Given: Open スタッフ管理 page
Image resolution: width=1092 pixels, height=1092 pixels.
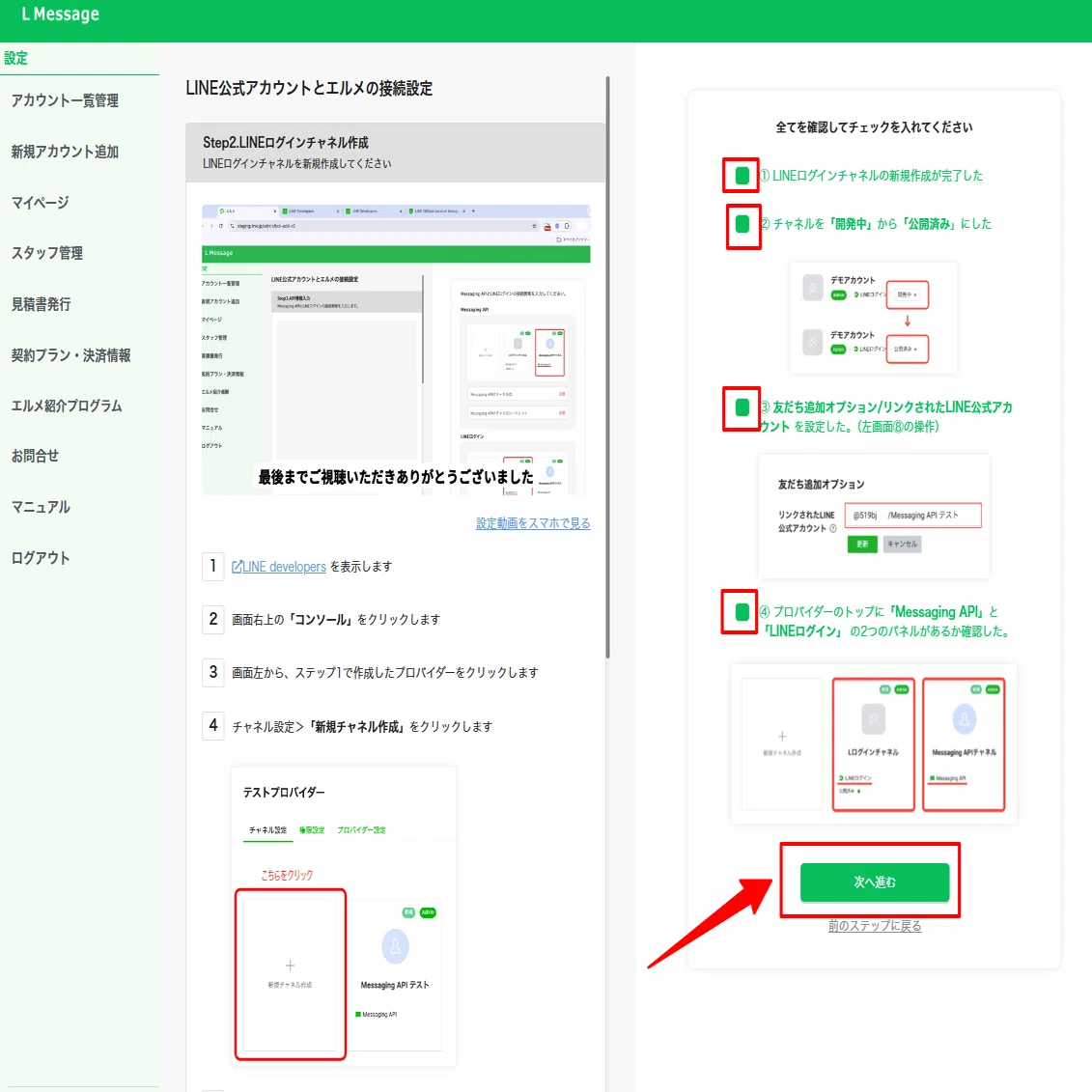Looking at the screenshot, I should (46, 254).
